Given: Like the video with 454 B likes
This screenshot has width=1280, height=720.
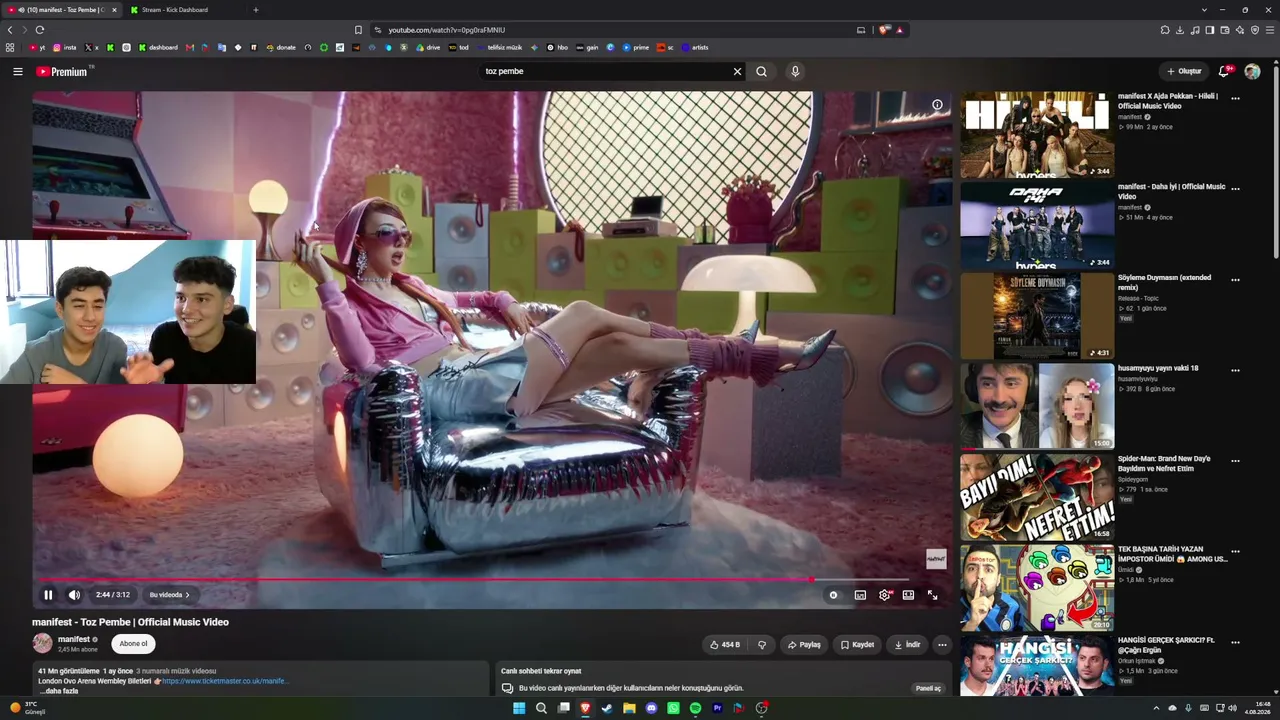Looking at the screenshot, I should click(x=724, y=645).
